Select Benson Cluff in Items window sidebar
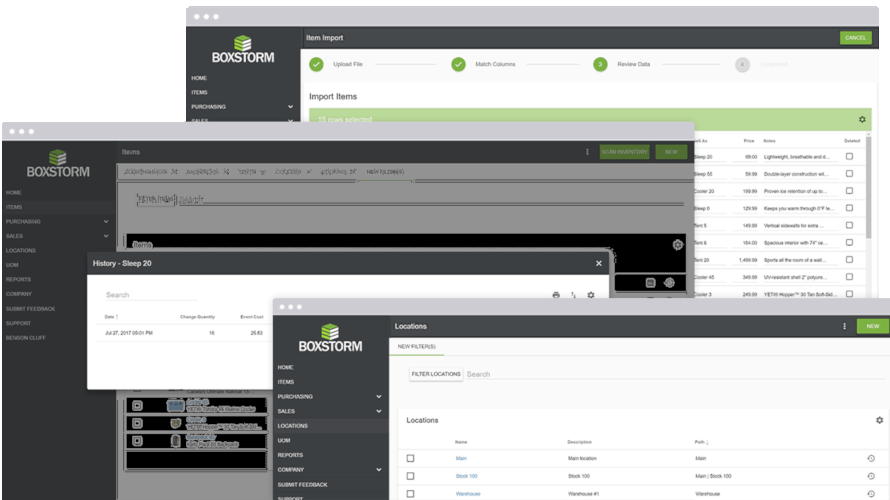This screenshot has height=500, width=890. pyautogui.click(x=26, y=338)
